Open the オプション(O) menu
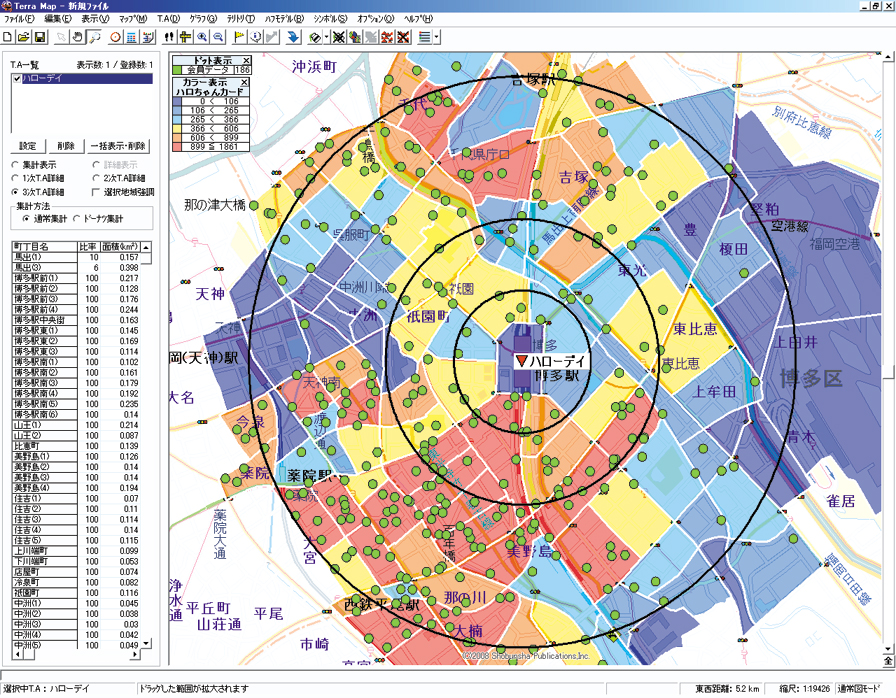 [375, 19]
